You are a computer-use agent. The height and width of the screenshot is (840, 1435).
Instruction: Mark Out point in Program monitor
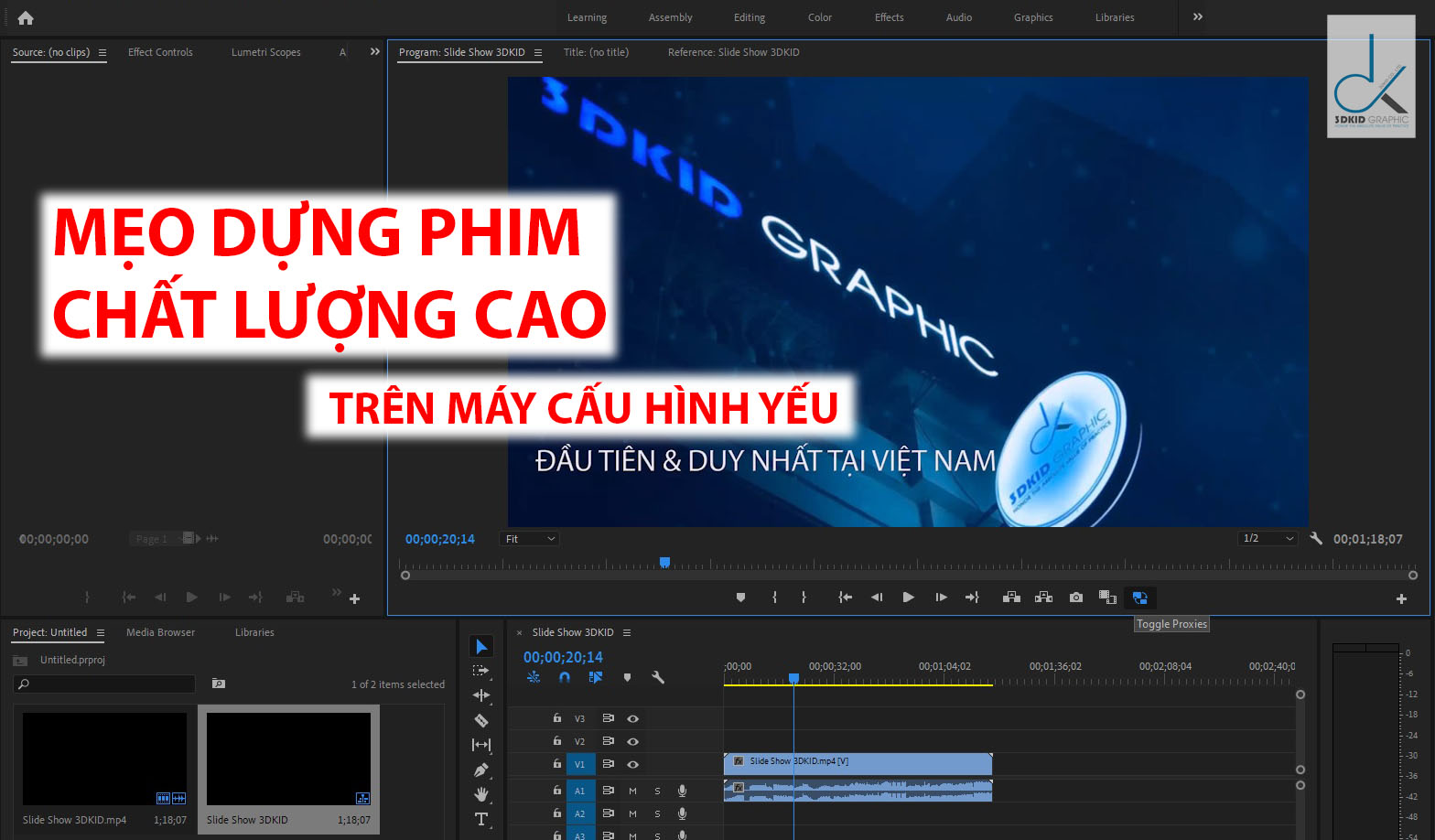tap(804, 598)
